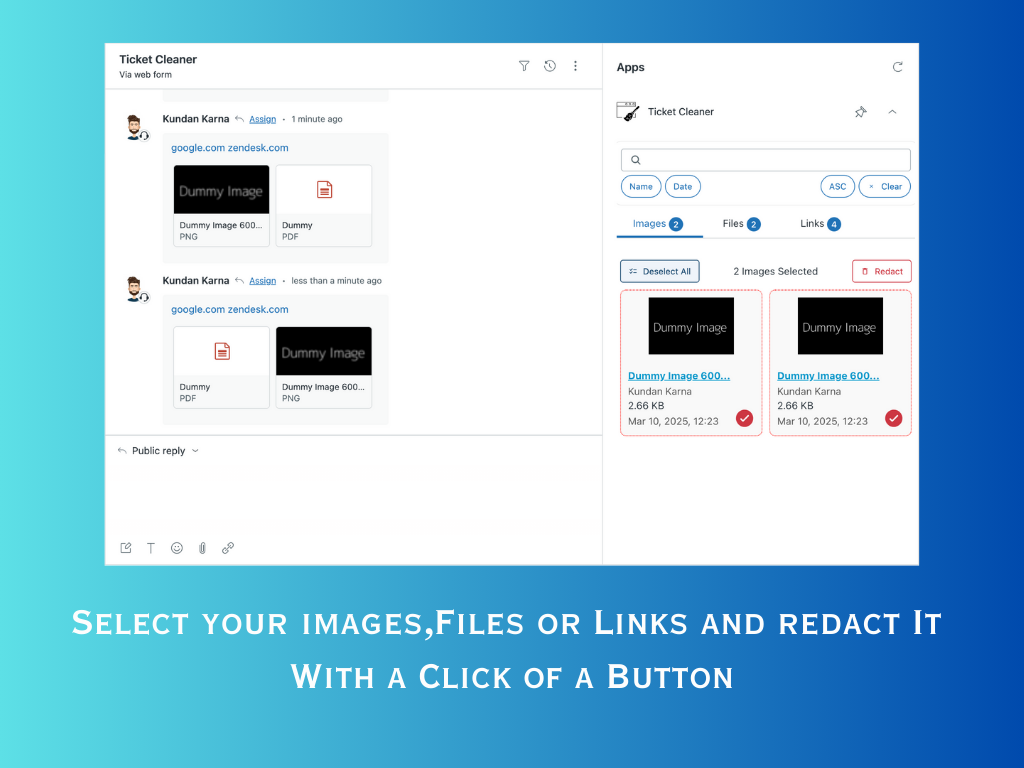1024x768 pixels.
Task: Sort attachments by Date
Action: (x=682, y=186)
